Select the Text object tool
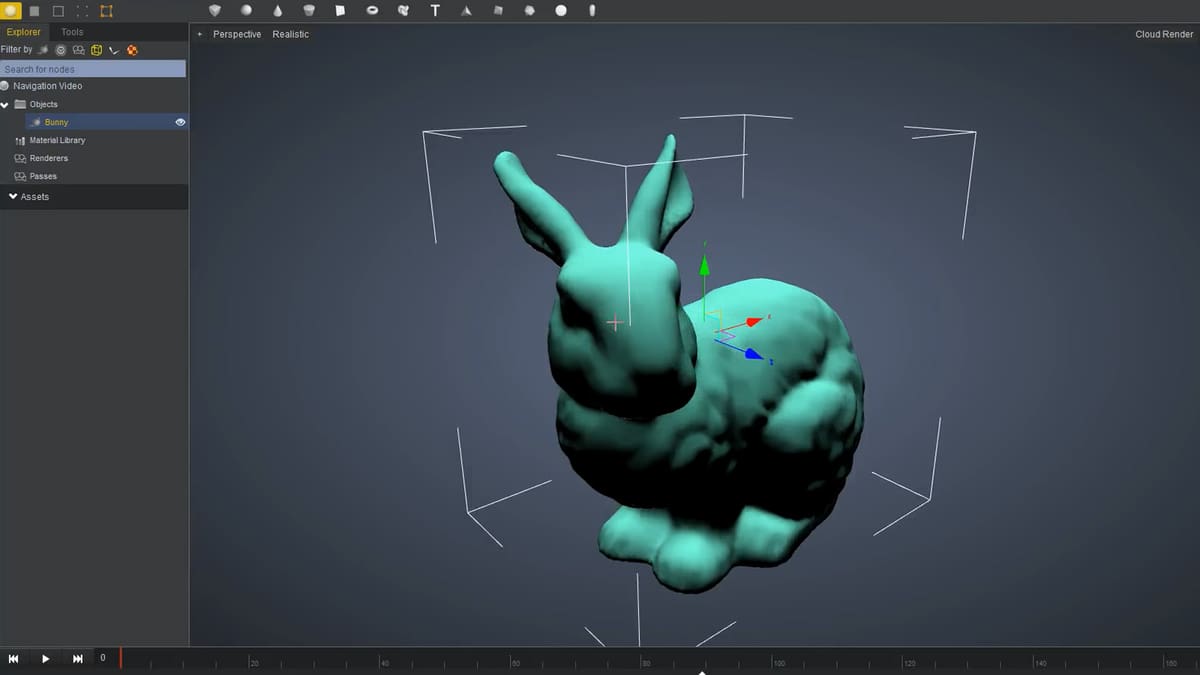Viewport: 1200px width, 675px height. [435, 10]
